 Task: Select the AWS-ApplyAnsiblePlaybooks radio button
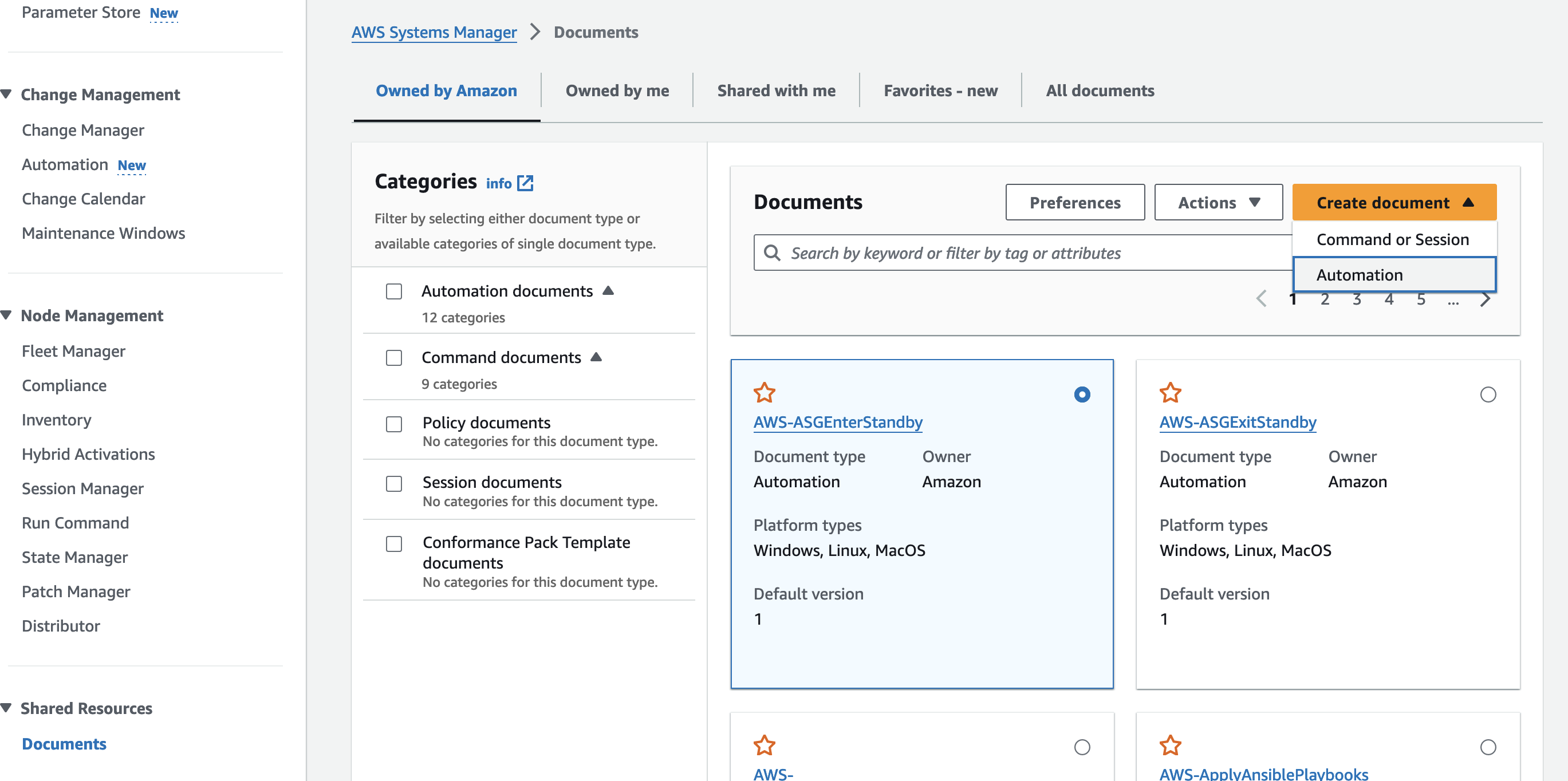(1488, 747)
